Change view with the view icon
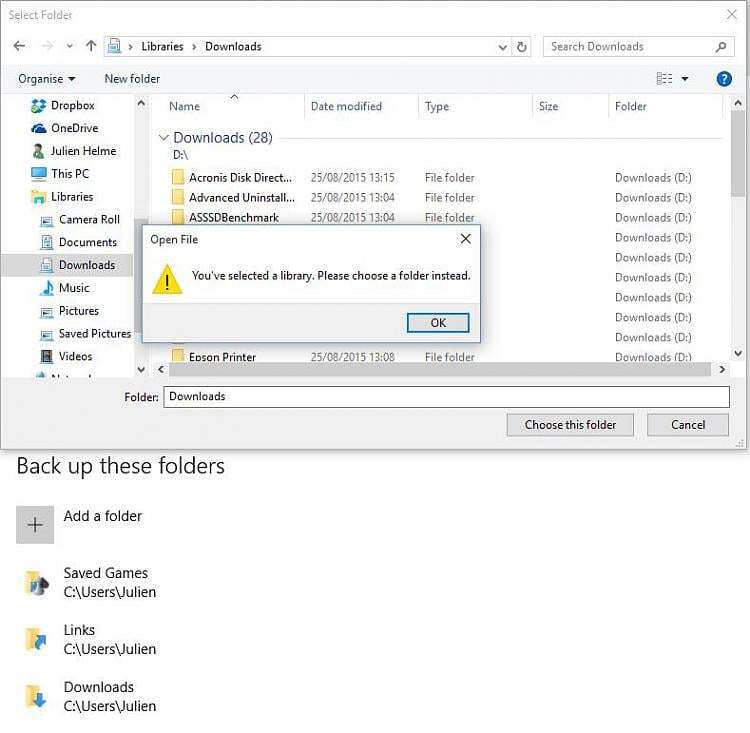 (664, 78)
